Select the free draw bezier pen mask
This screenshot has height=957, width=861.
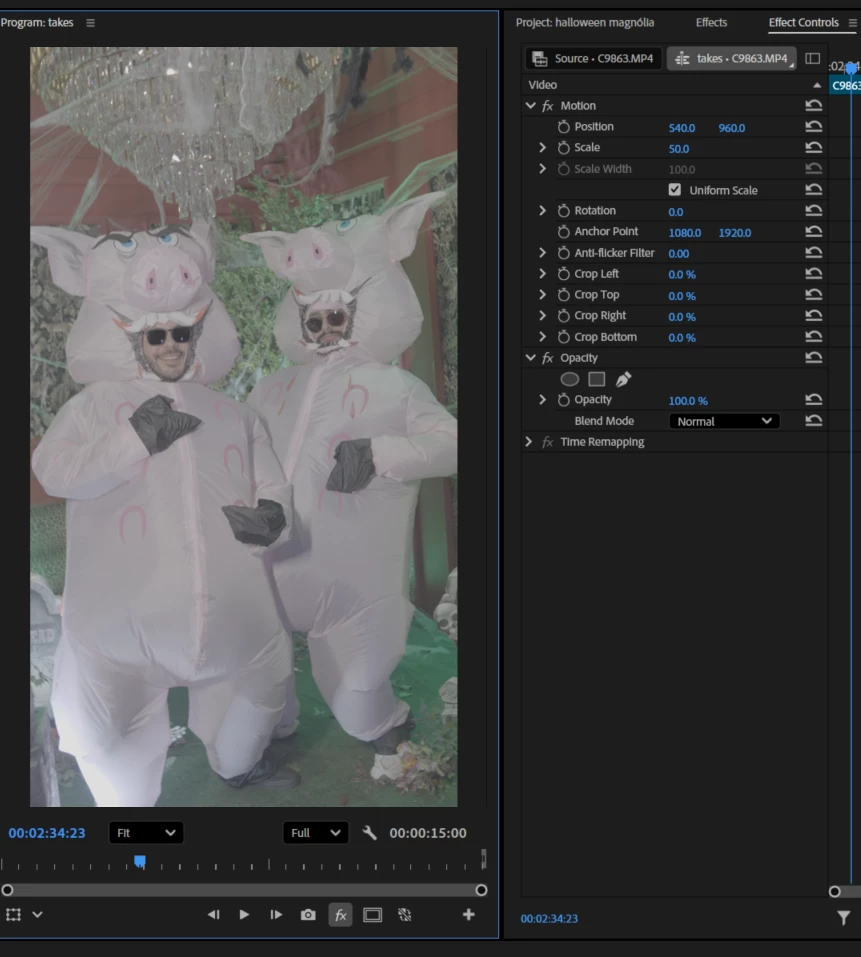[623, 379]
